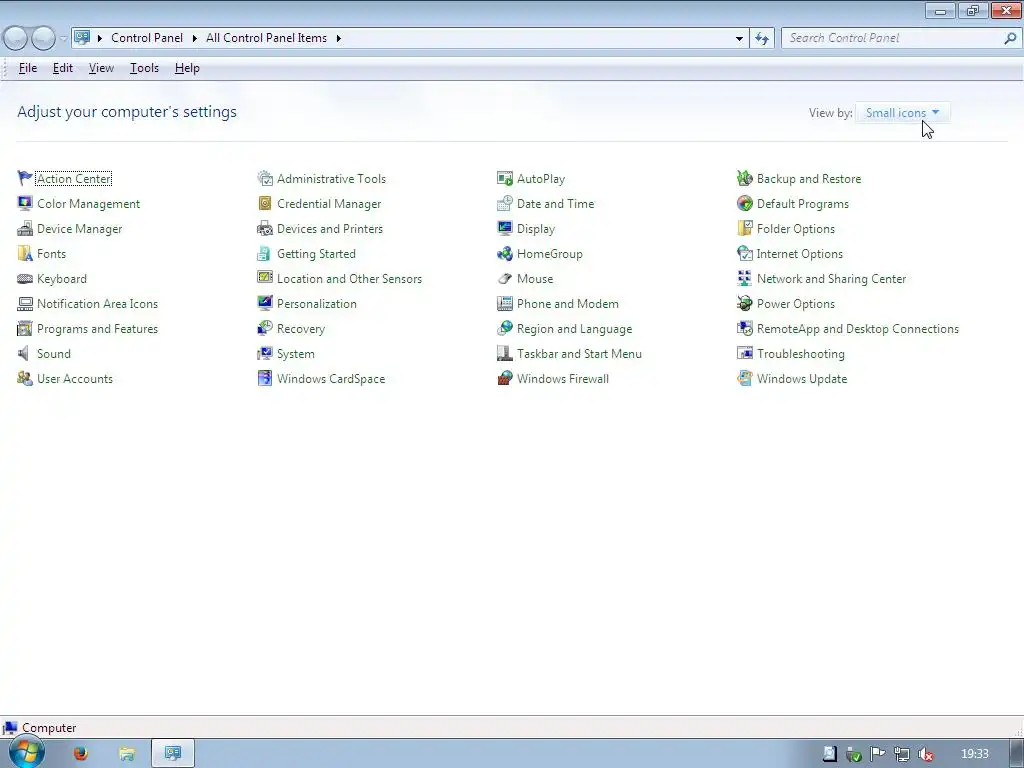This screenshot has width=1024, height=768.
Task: Open the Folder Options icon
Action: pos(744,229)
